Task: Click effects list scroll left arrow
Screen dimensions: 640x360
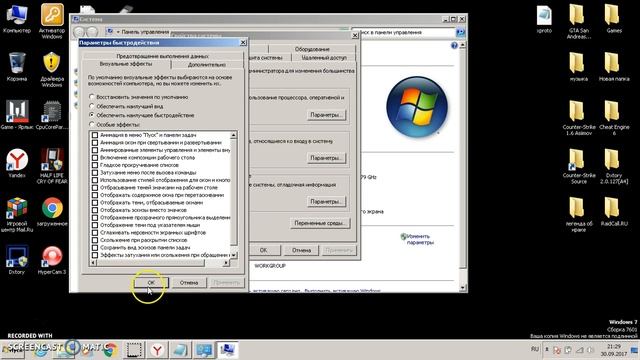Action: [93, 263]
